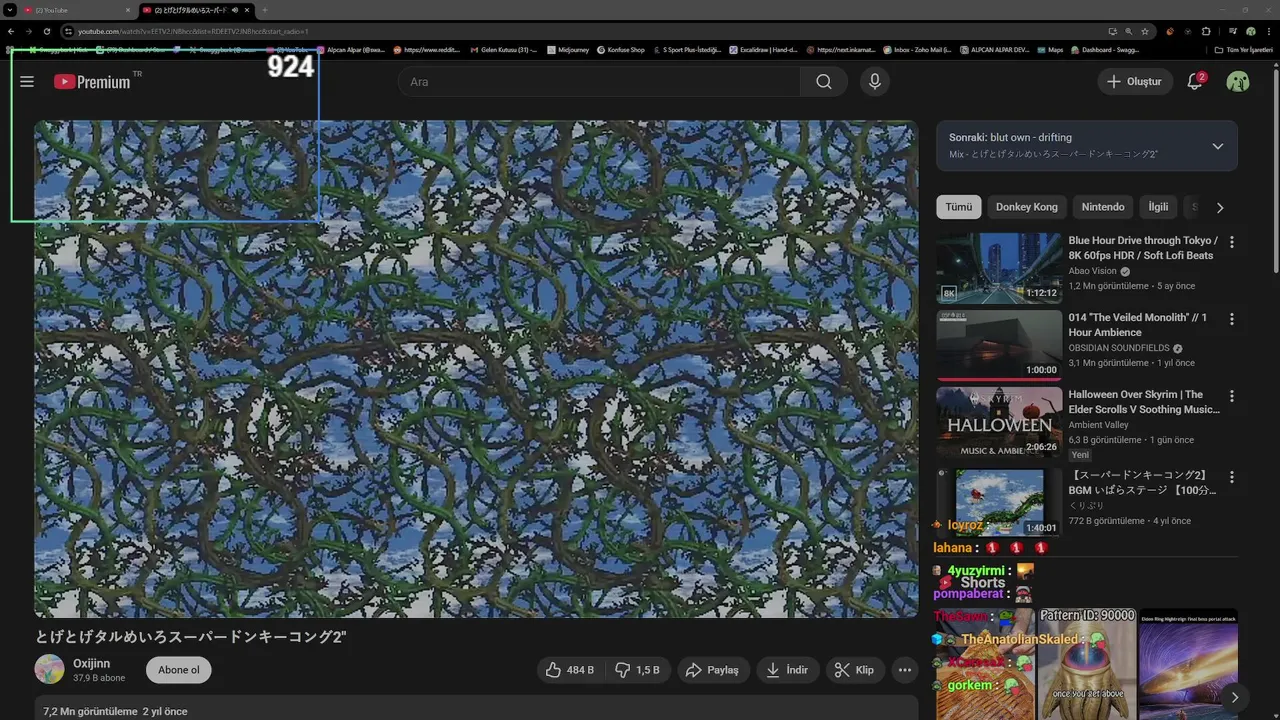This screenshot has height=720, width=1280.
Task: Open the Pattern ID: 90000 short
Action: tap(1086, 664)
